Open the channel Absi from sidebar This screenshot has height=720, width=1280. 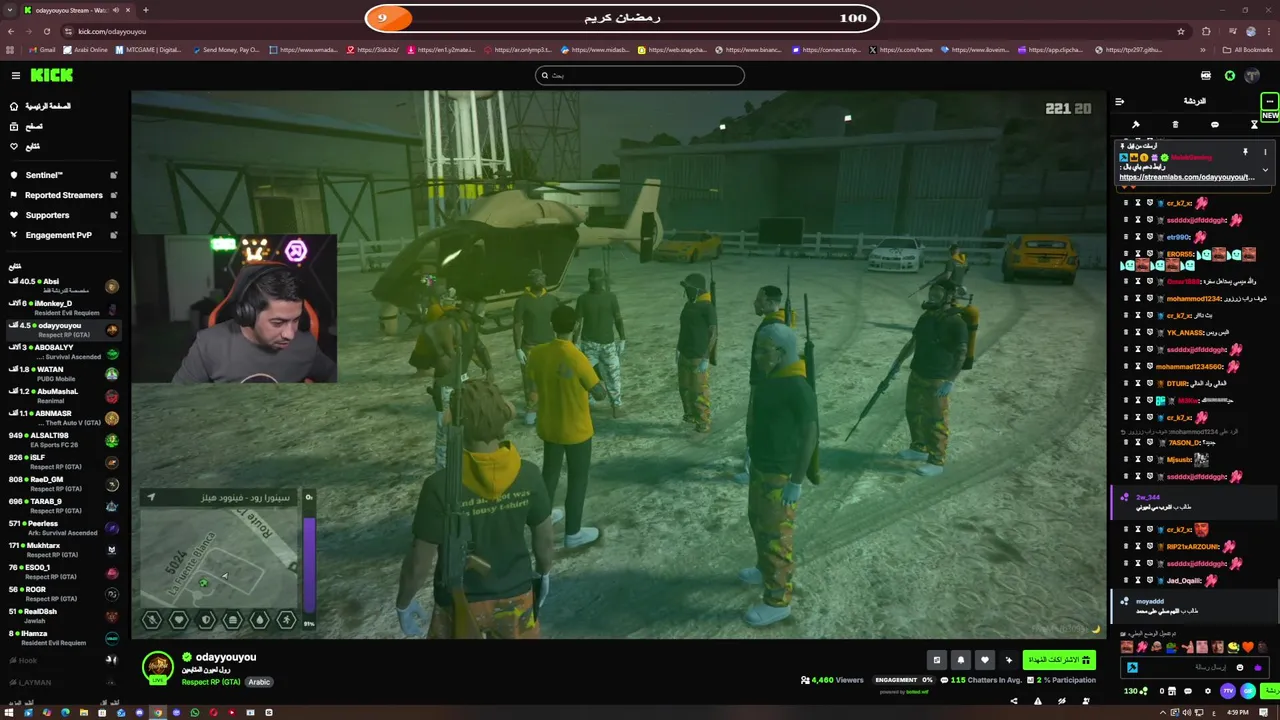(62, 286)
